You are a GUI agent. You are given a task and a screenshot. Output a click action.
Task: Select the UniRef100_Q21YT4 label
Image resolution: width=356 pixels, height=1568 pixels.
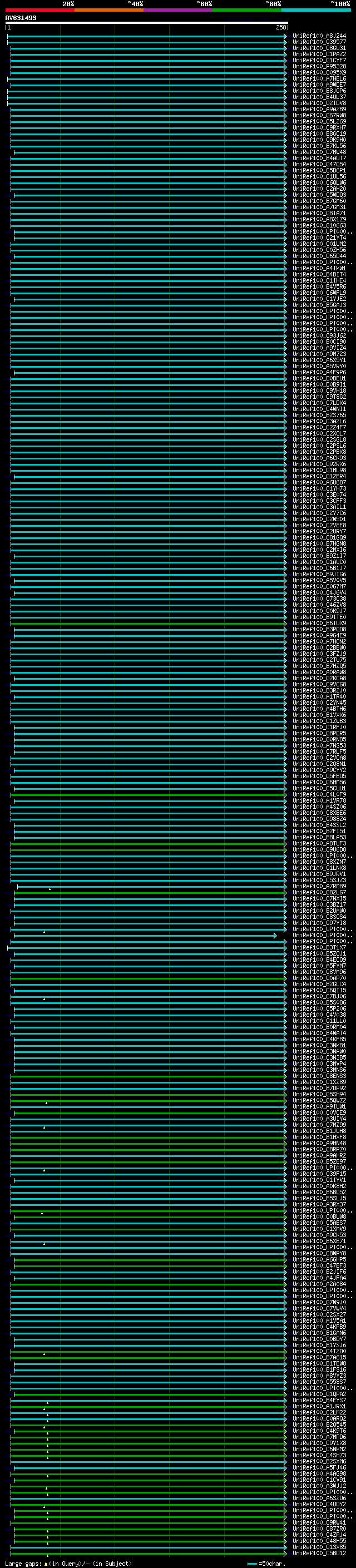pos(319,238)
